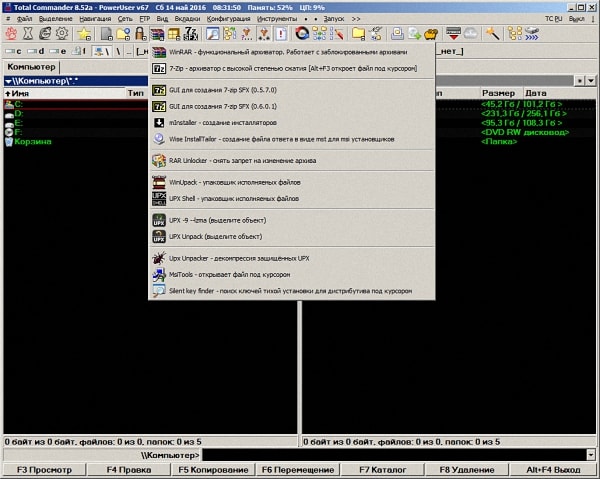Screen dimensions: 600x479
Task: Open RAR Unlocker via its icon
Action: [160, 162]
